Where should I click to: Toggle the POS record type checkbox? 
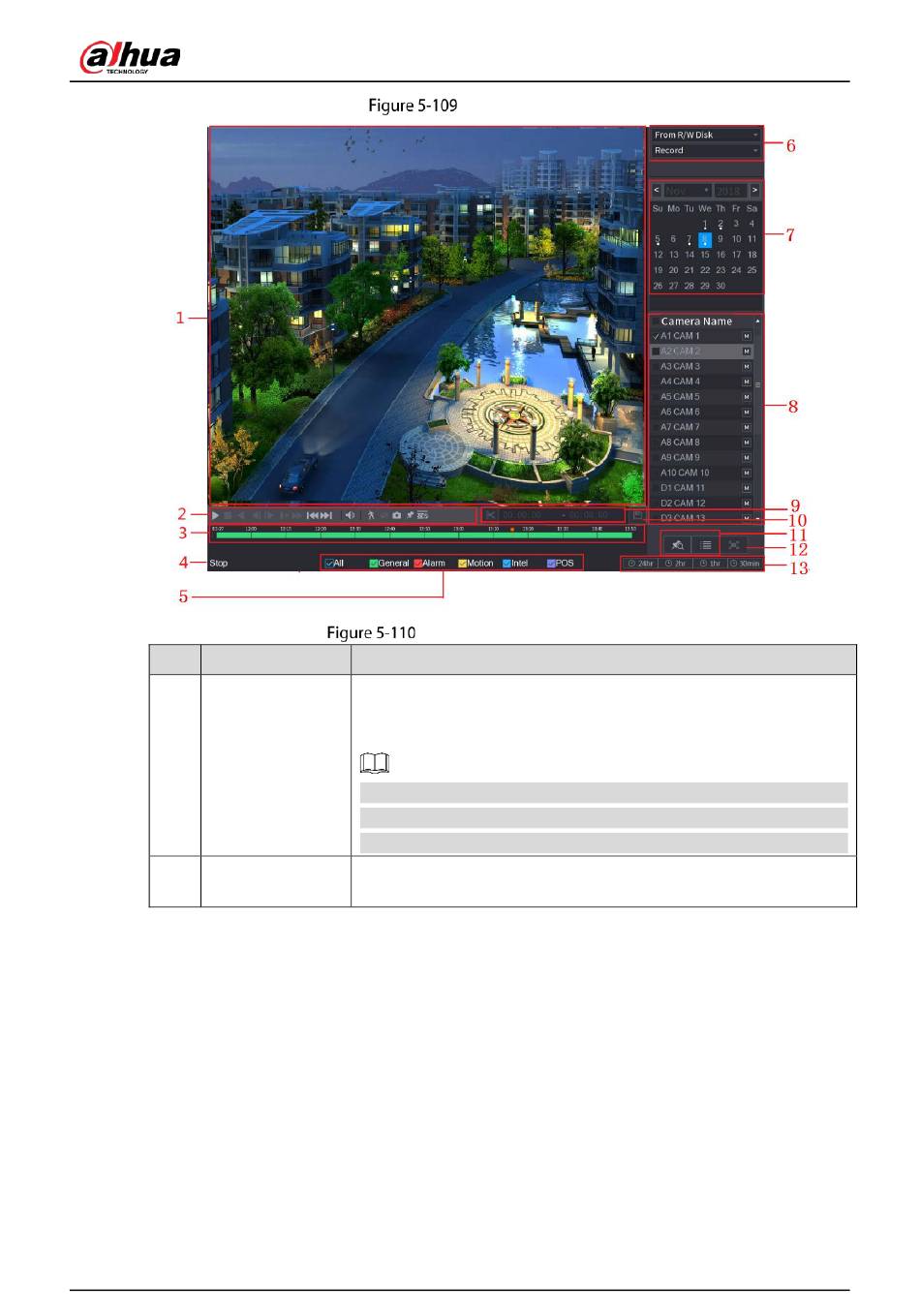[x=551, y=563]
